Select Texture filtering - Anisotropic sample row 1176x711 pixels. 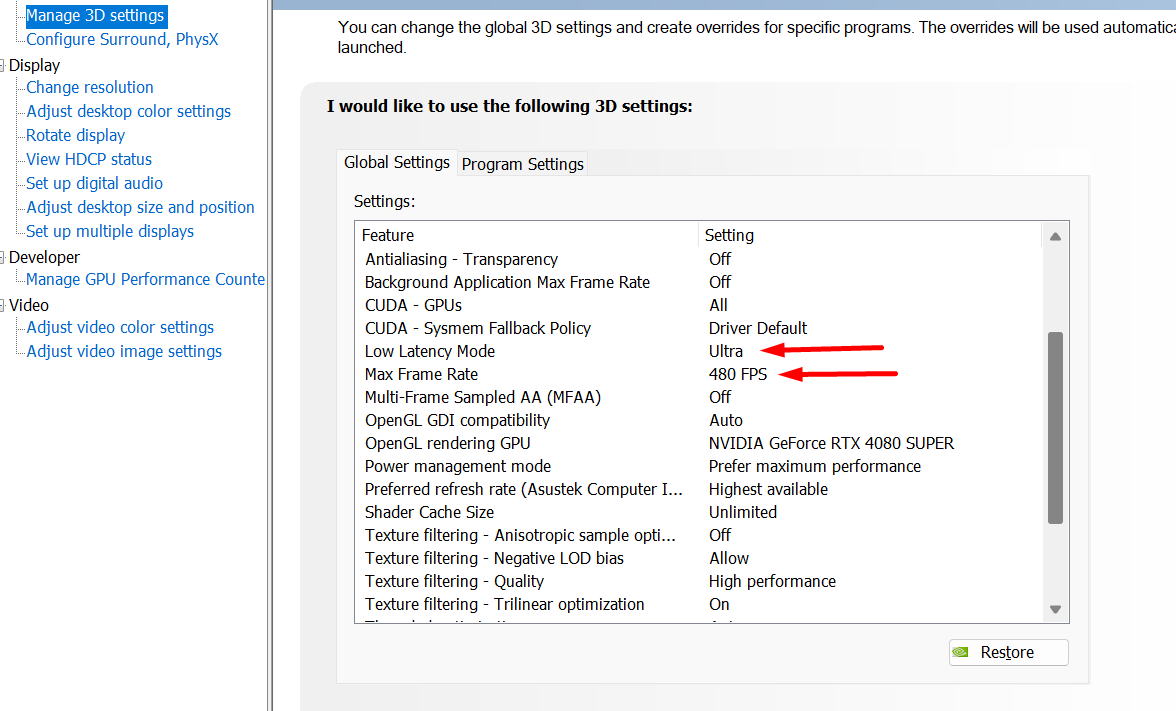698,536
